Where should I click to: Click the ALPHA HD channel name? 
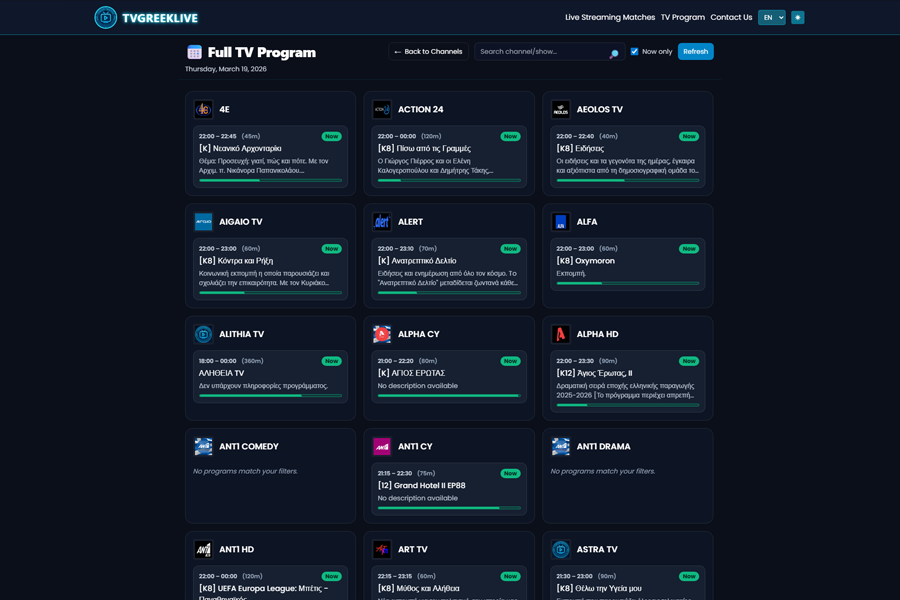click(597, 334)
